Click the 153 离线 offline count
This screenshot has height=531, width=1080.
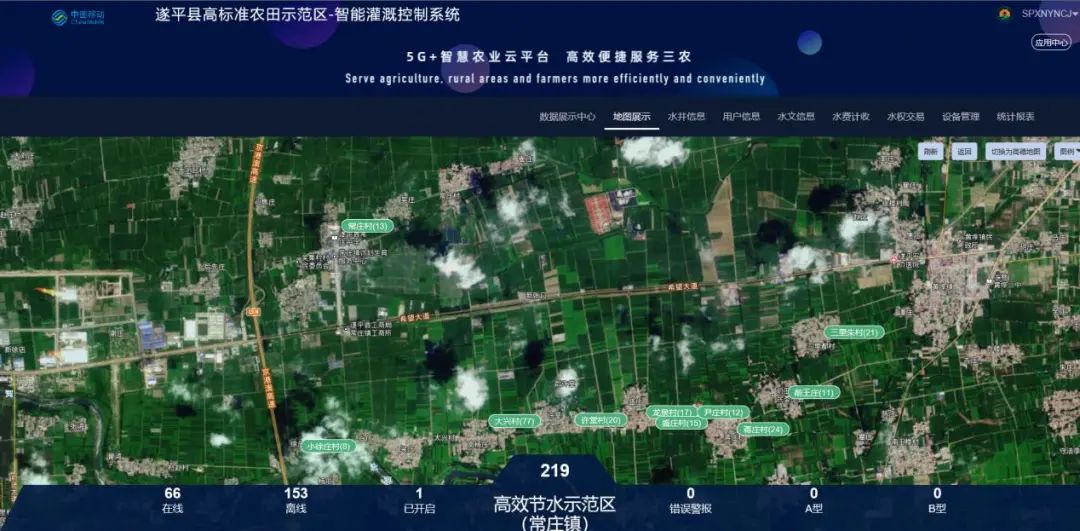[x=296, y=499]
